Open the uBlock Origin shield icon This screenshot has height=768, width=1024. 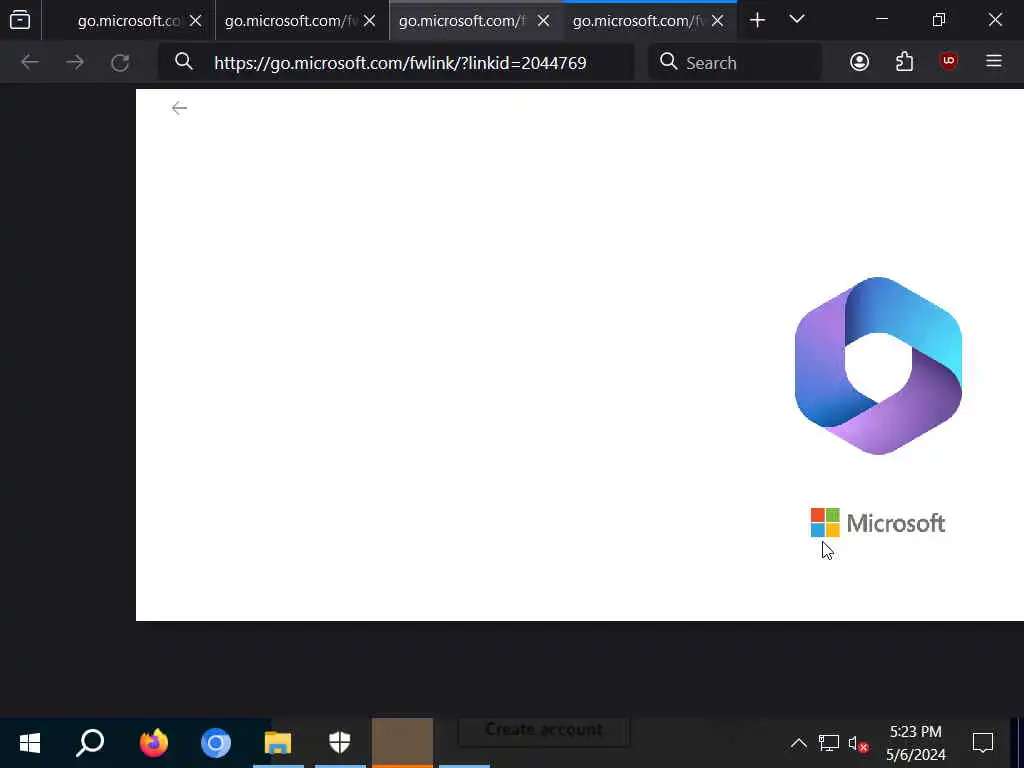coord(948,61)
